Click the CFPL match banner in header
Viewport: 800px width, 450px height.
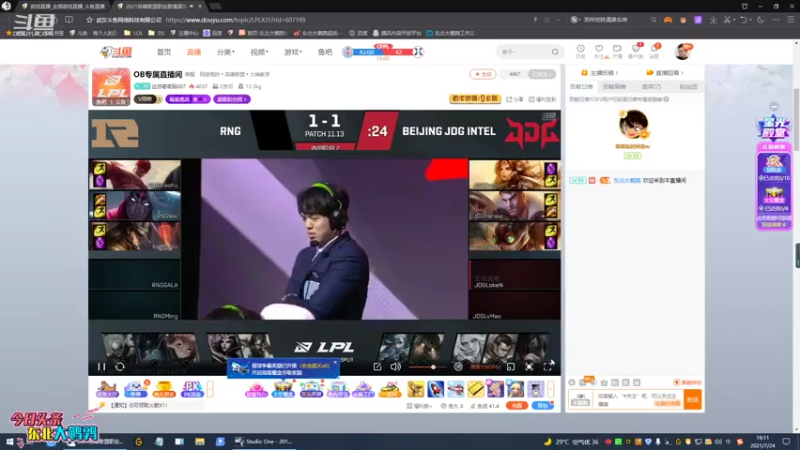click(383, 52)
